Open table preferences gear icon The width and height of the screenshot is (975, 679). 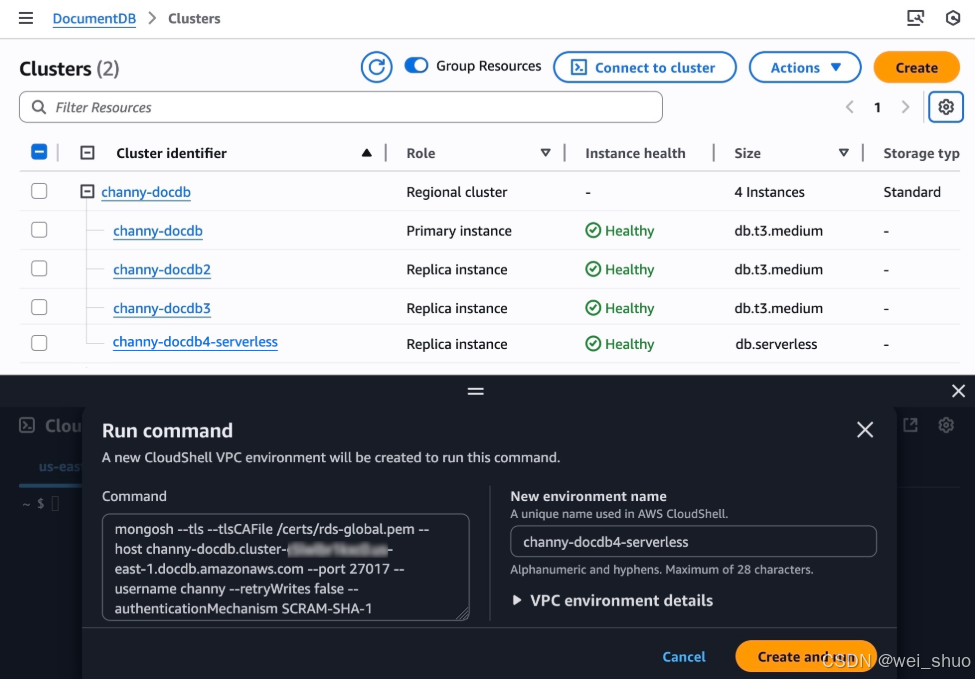pyautogui.click(x=946, y=107)
